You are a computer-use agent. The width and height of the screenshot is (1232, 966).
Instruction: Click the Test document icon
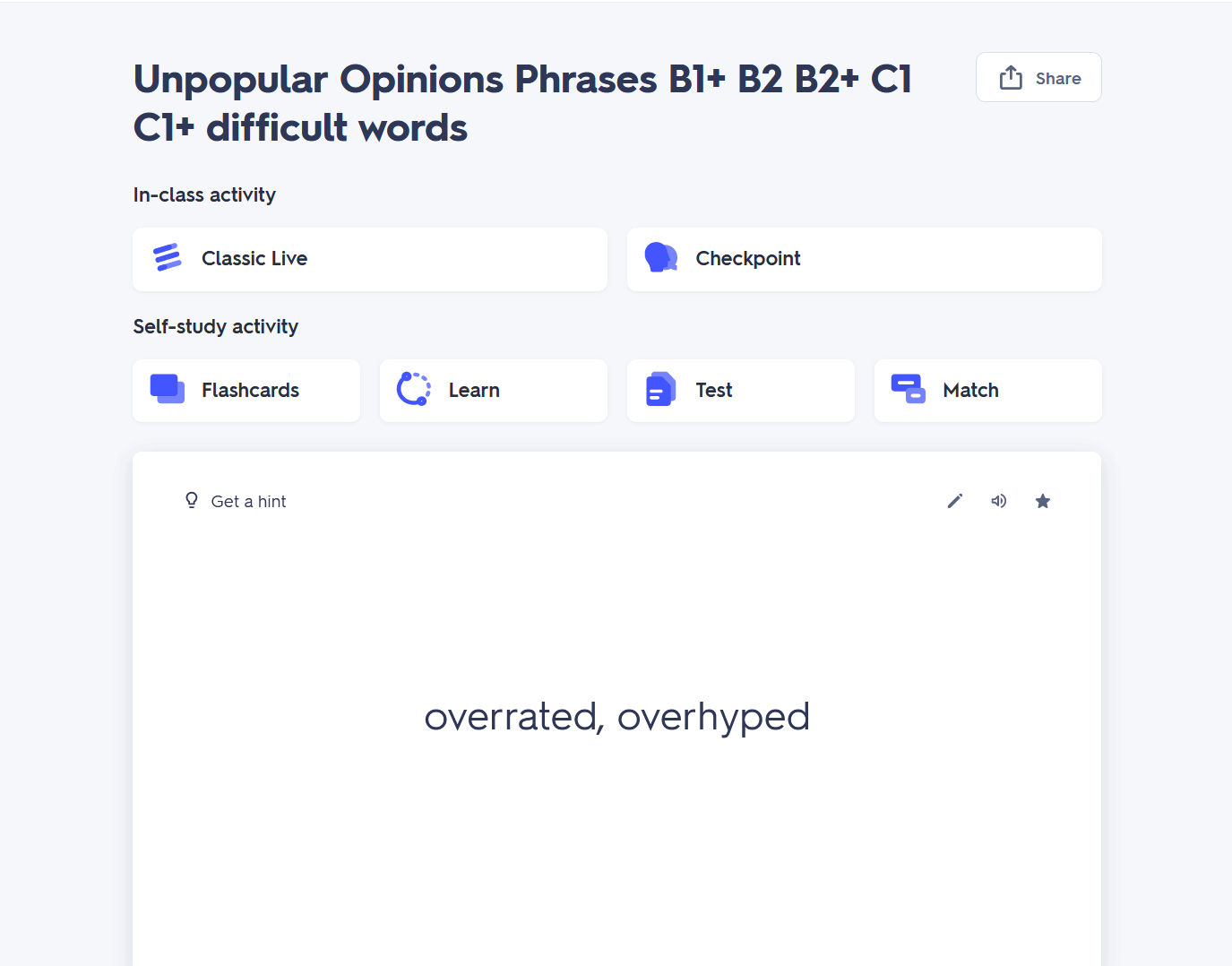660,390
